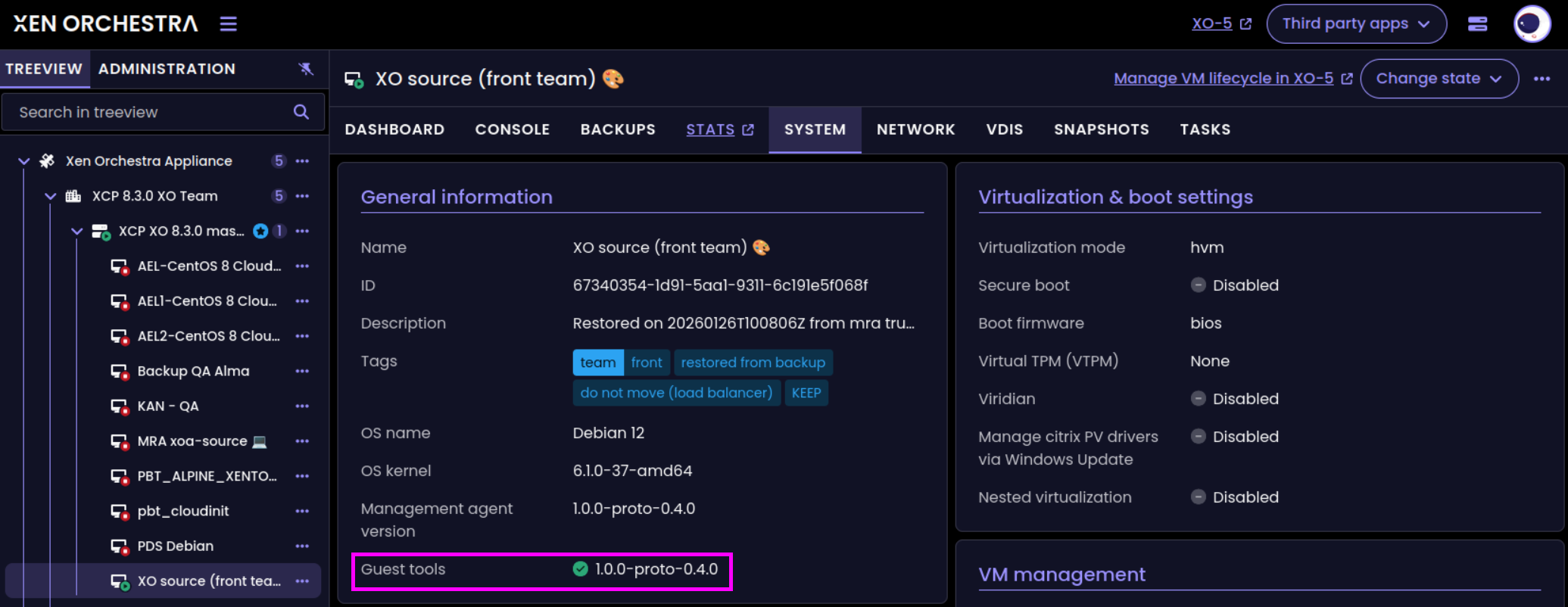Image resolution: width=1568 pixels, height=607 pixels.
Task: Open the XO-5 external link
Action: click(1221, 23)
